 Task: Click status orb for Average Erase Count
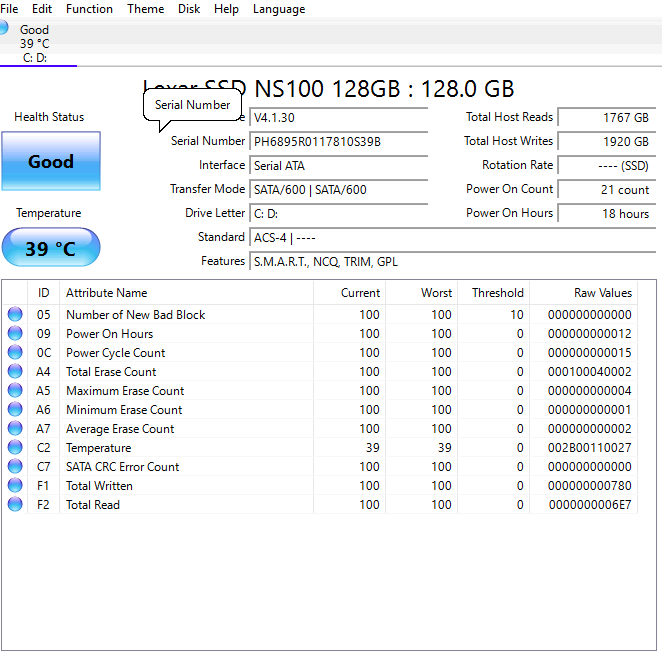pyautogui.click(x=15, y=428)
